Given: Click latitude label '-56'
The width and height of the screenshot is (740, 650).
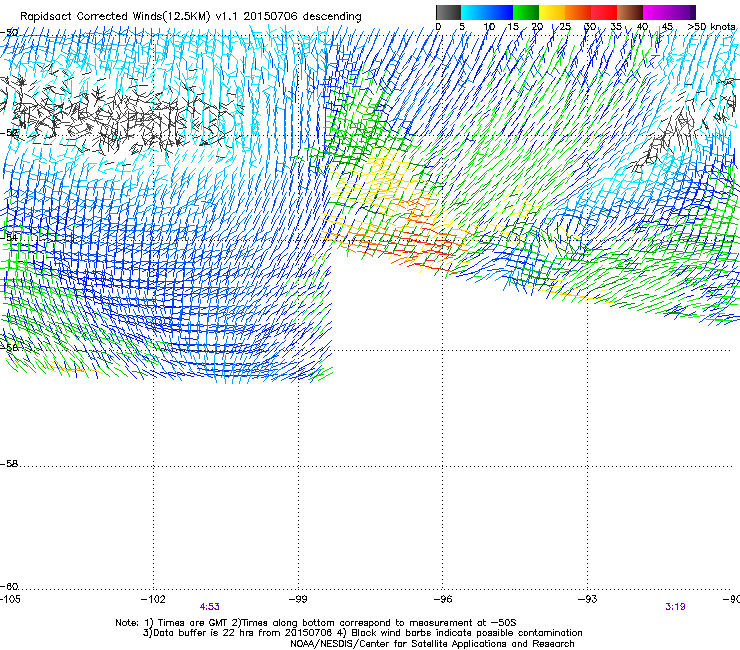Looking at the screenshot, I should (x=9, y=347).
